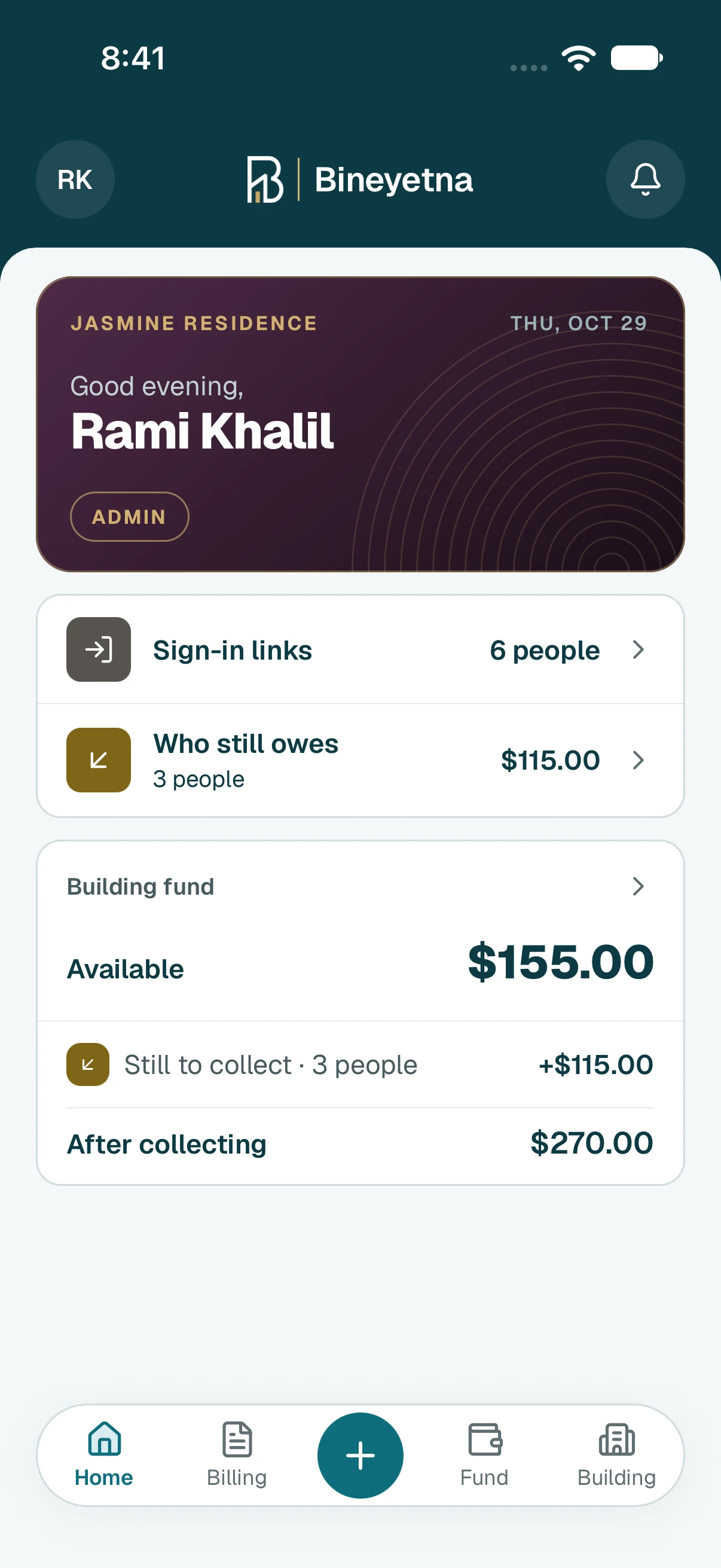Open the Building icon in nav bar
Screen dimensions: 721x1568
tap(617, 1439)
